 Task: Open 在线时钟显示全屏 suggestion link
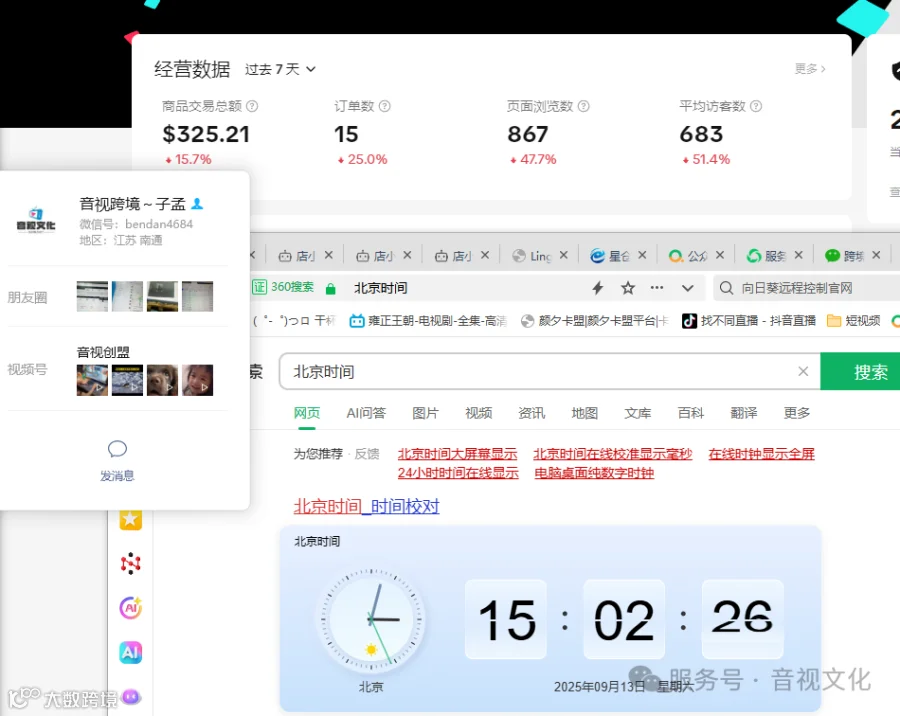tap(762, 454)
